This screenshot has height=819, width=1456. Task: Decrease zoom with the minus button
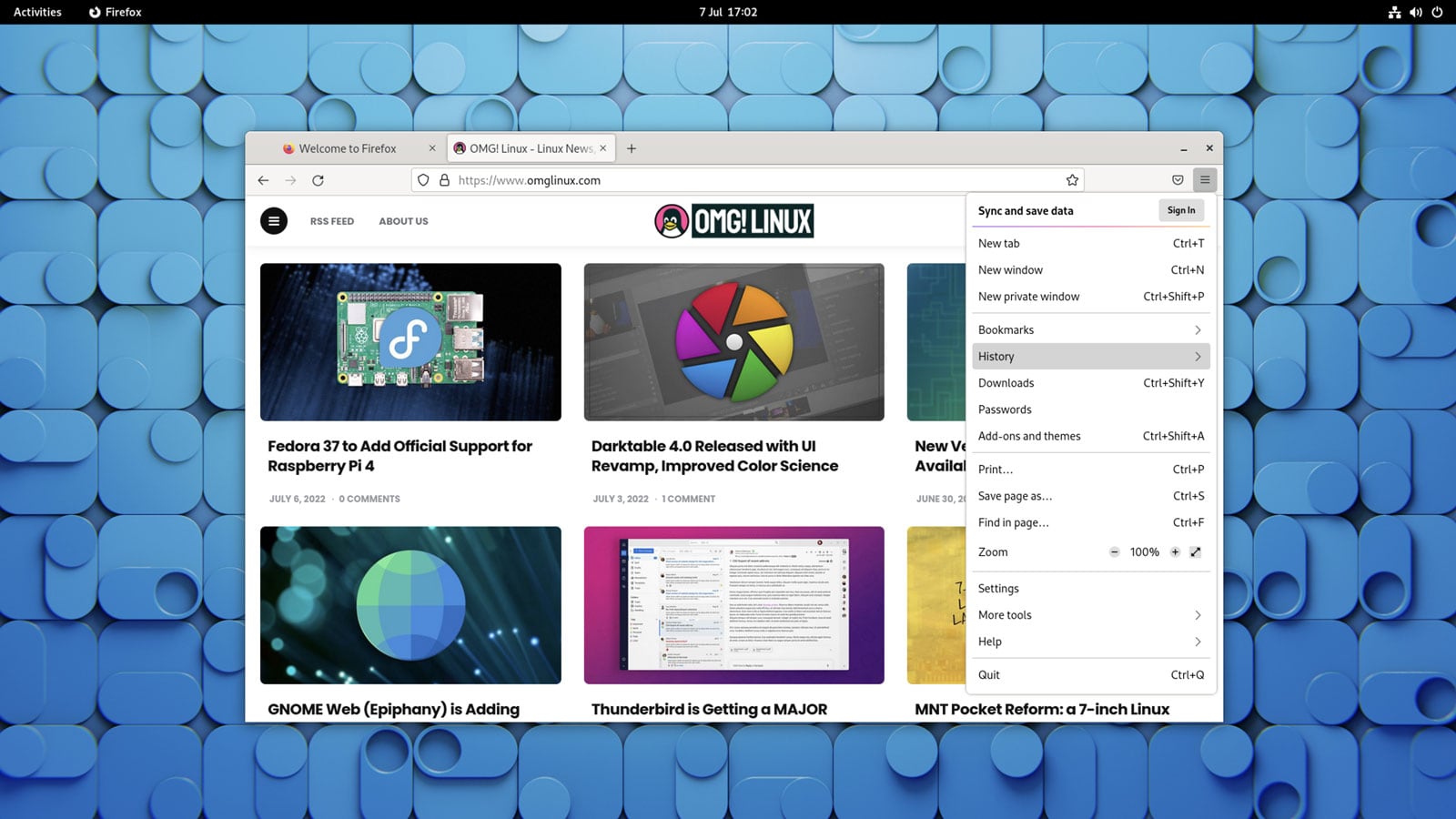pyautogui.click(x=1114, y=552)
